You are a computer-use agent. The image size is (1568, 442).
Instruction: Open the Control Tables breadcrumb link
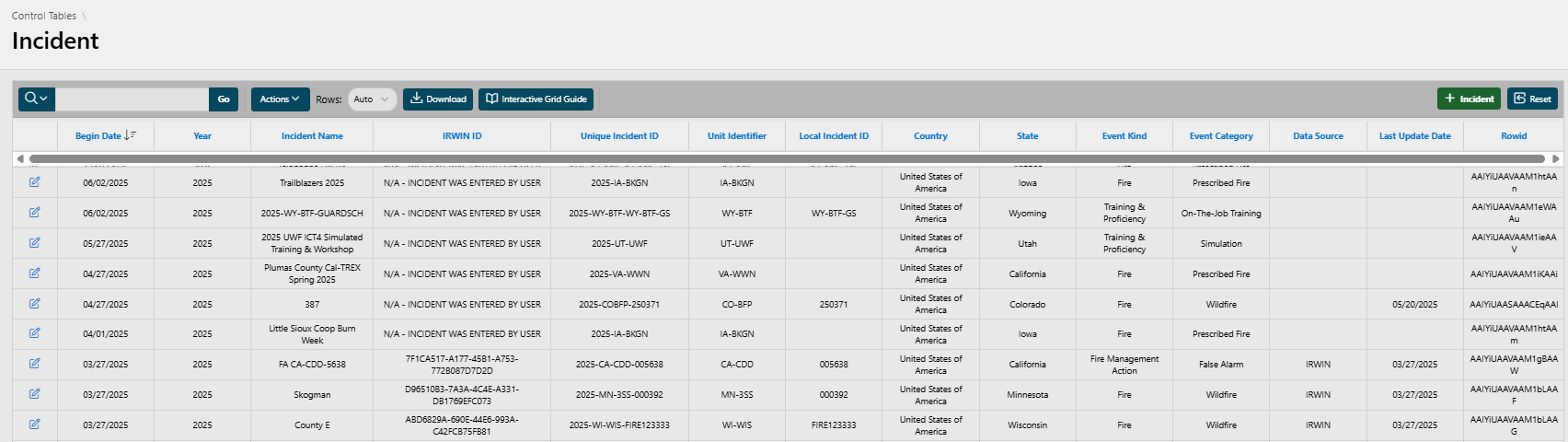pos(44,16)
